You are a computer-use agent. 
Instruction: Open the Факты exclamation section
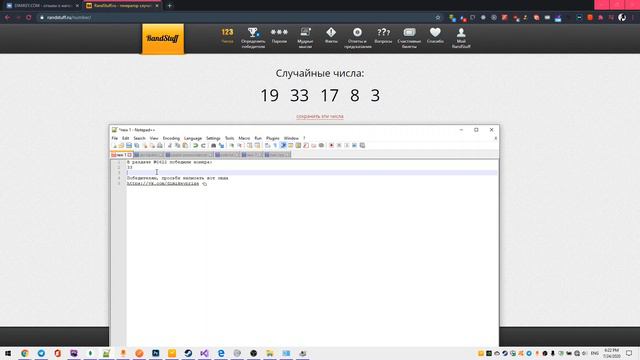[x=331, y=36]
